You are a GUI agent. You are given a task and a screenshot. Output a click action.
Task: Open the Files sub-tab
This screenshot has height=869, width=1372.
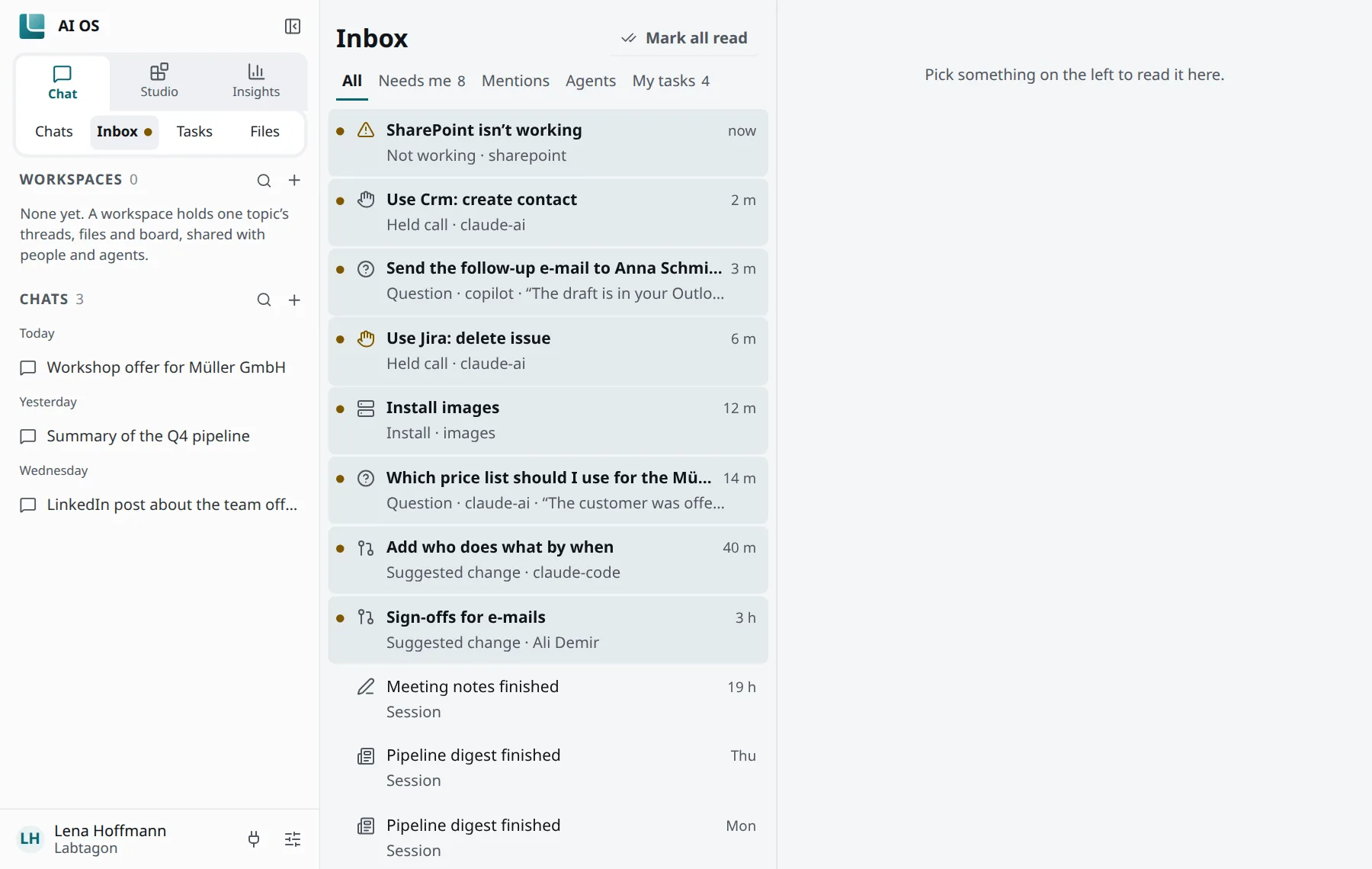pos(264,132)
